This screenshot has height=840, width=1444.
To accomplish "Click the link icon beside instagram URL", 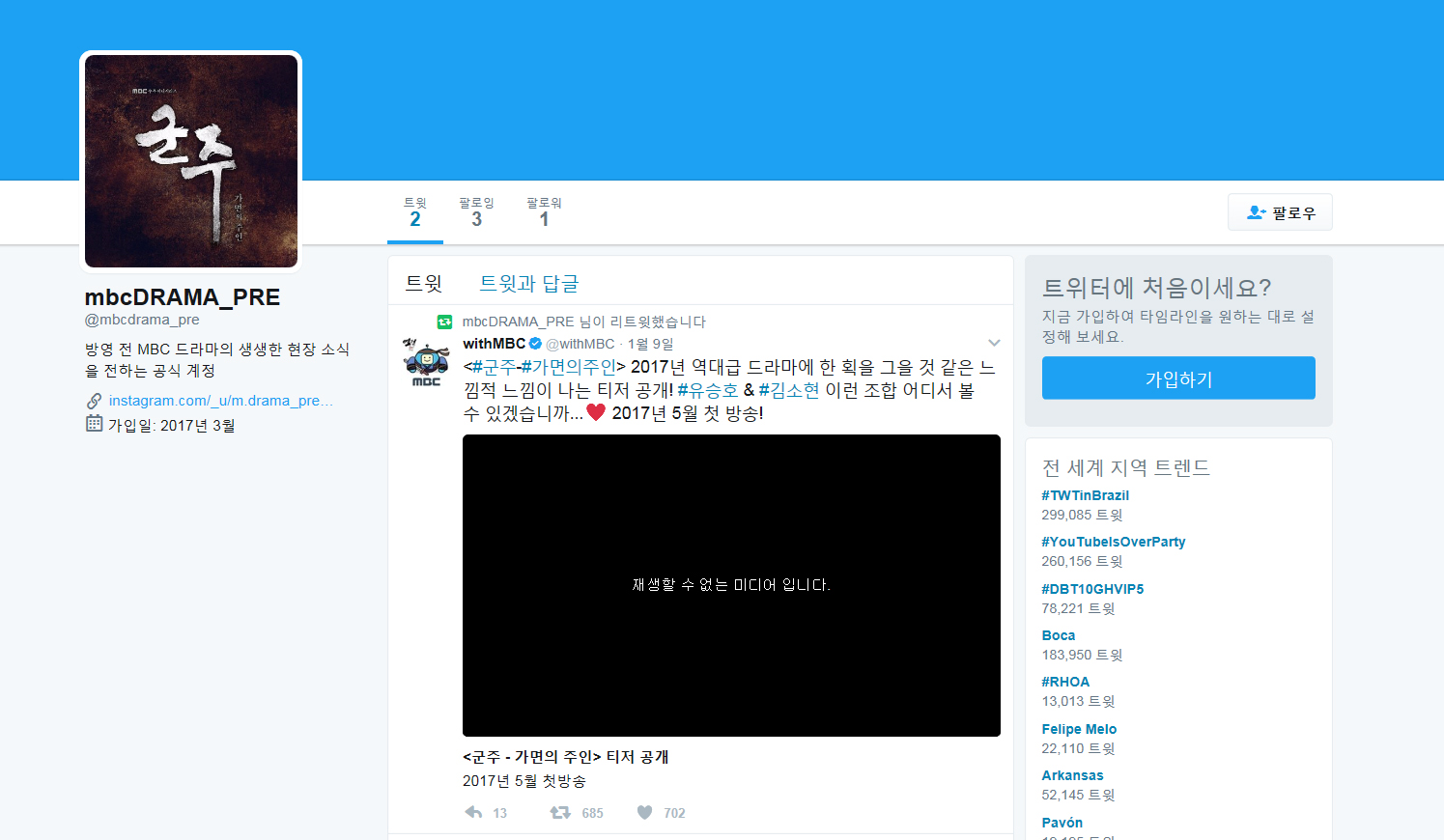I will (94, 401).
